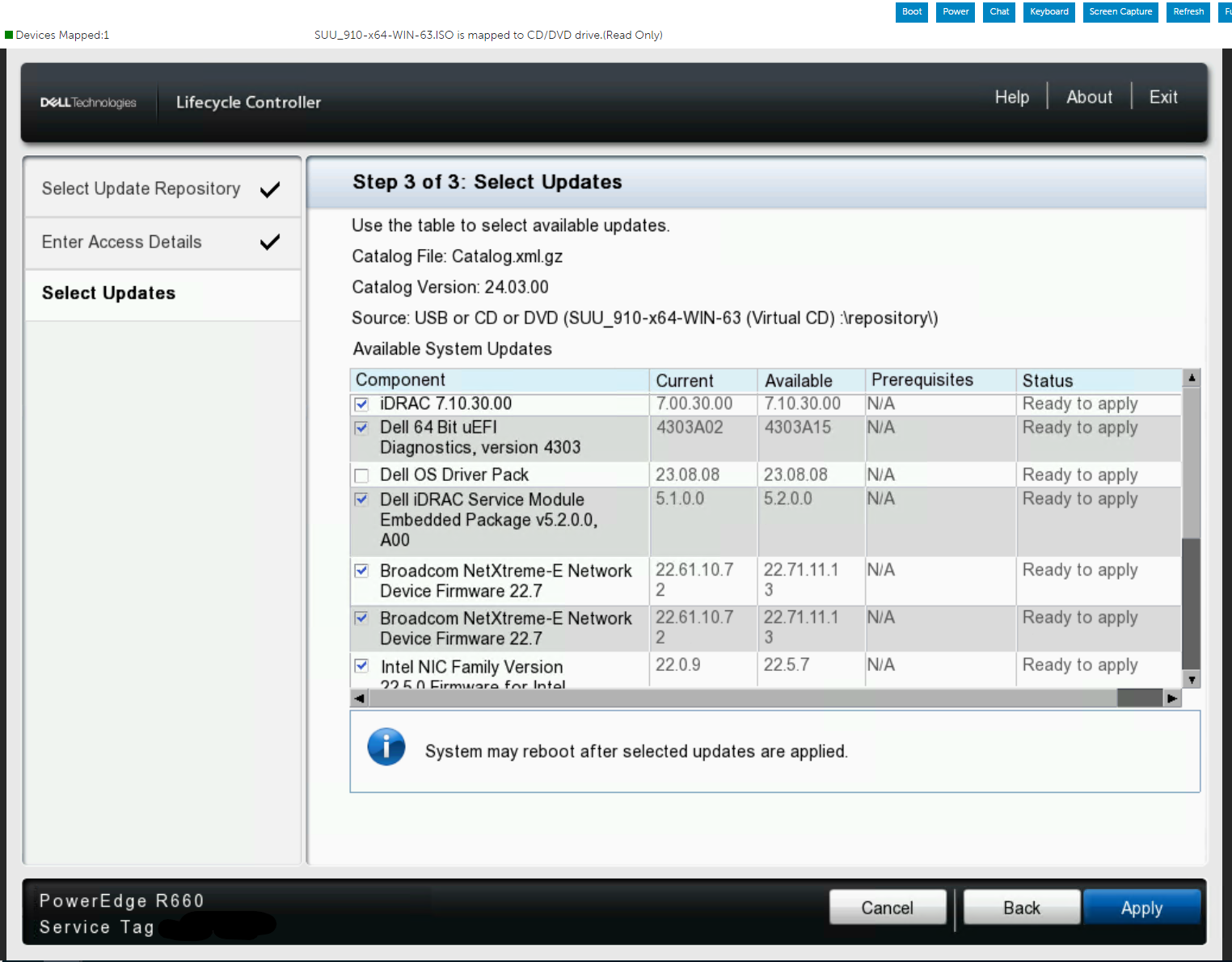This screenshot has width=1232, height=962.
Task: Open the Chat icon
Action: [x=998, y=11]
